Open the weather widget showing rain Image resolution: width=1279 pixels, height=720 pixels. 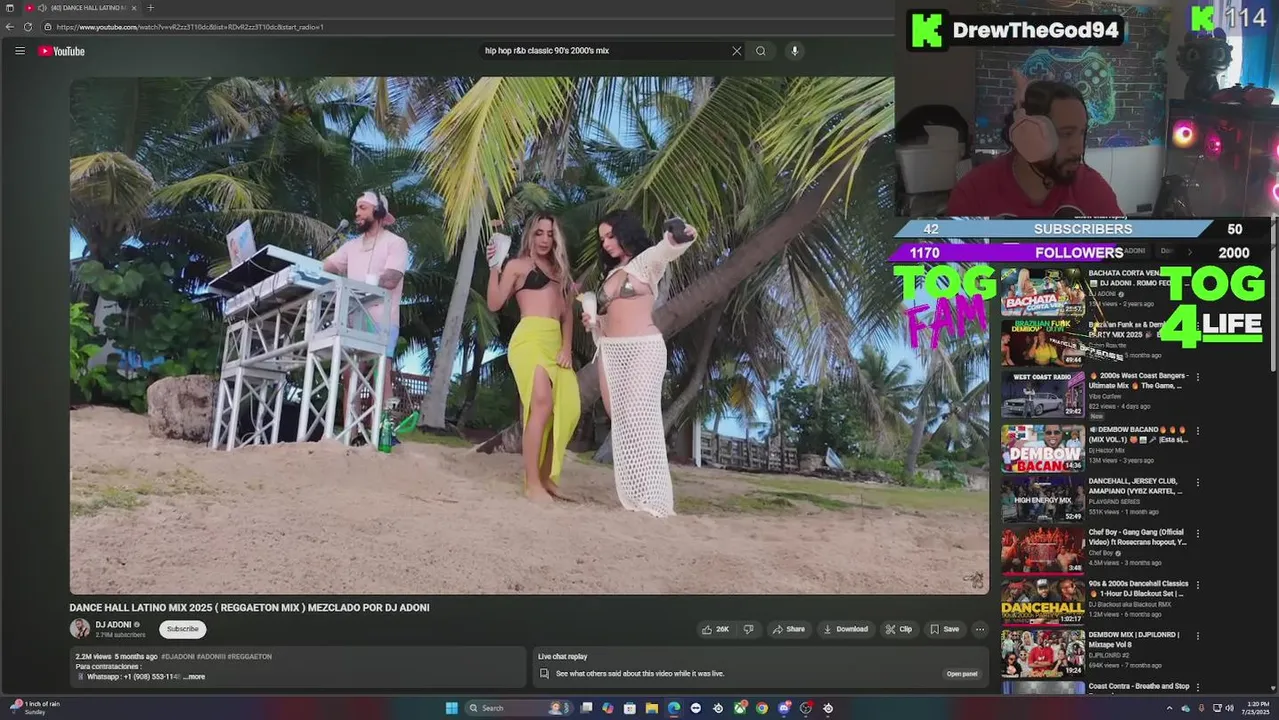point(37,707)
